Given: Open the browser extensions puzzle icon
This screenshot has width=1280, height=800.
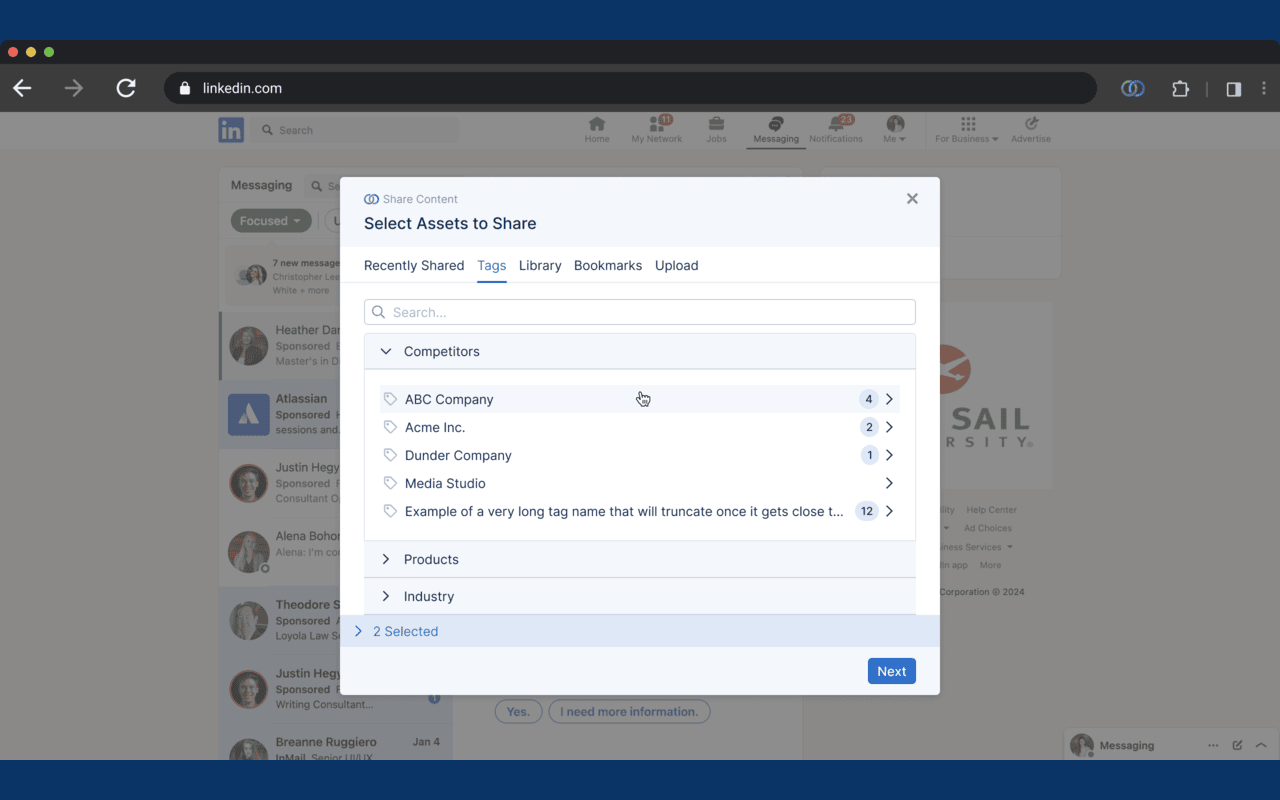Looking at the screenshot, I should (1181, 89).
